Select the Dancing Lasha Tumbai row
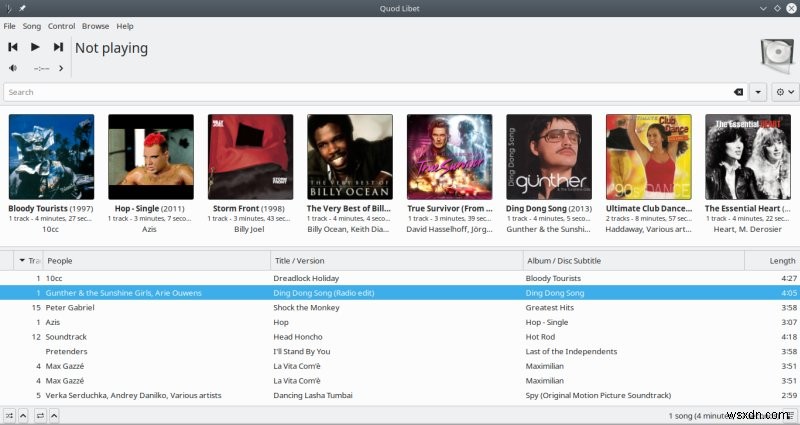This screenshot has height=425, width=800. 400,395
